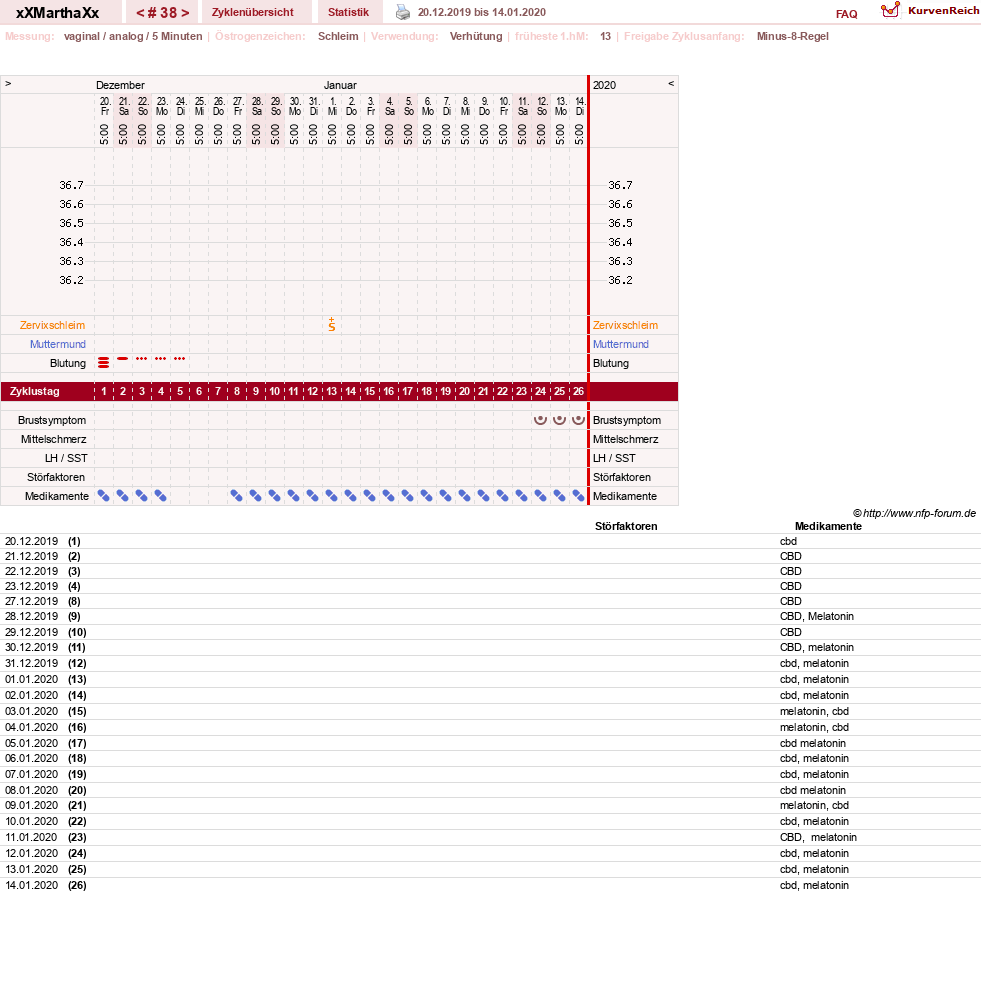Image resolution: width=981 pixels, height=1005 pixels.
Task: Click the Schleim Östrogenzeichen value
Action: (x=338, y=37)
